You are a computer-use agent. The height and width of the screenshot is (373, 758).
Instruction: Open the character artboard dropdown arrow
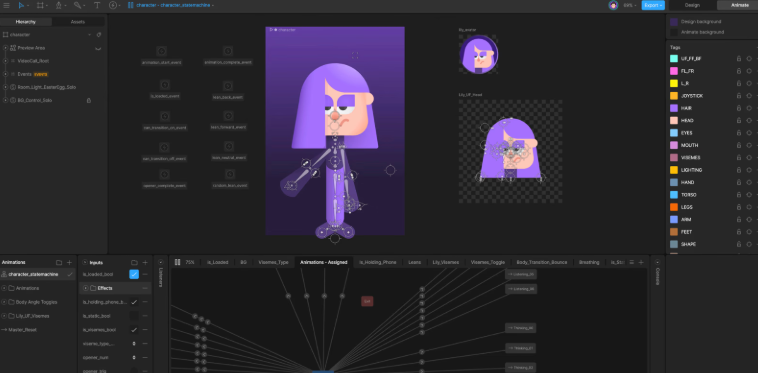pyautogui.click(x=89, y=35)
